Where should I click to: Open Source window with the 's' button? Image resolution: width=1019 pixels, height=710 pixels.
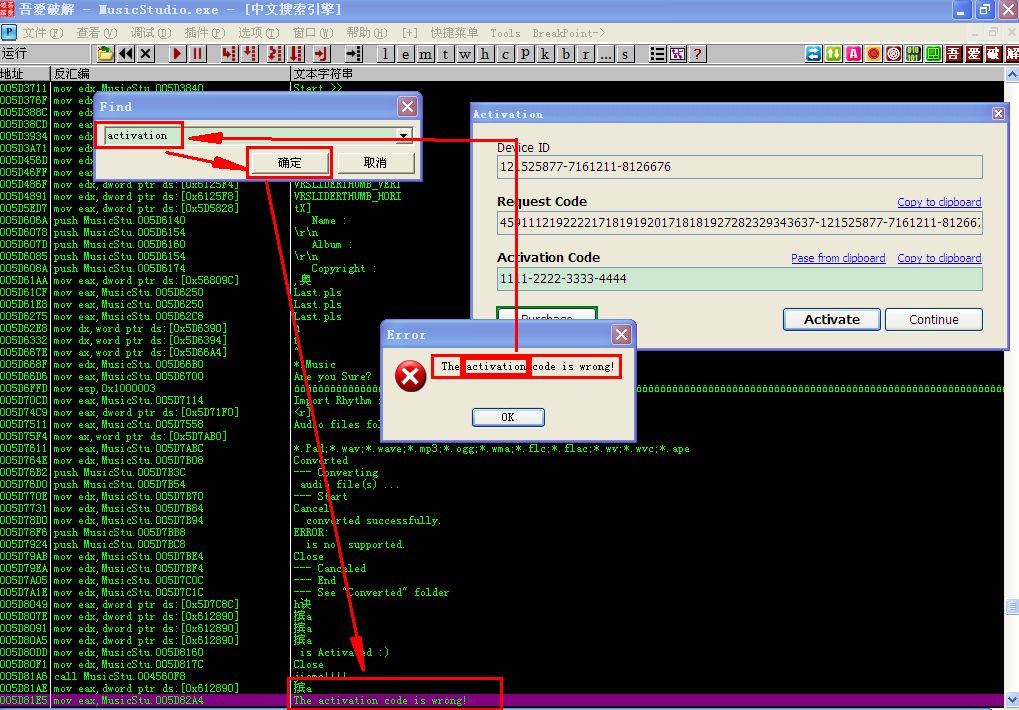coord(625,54)
